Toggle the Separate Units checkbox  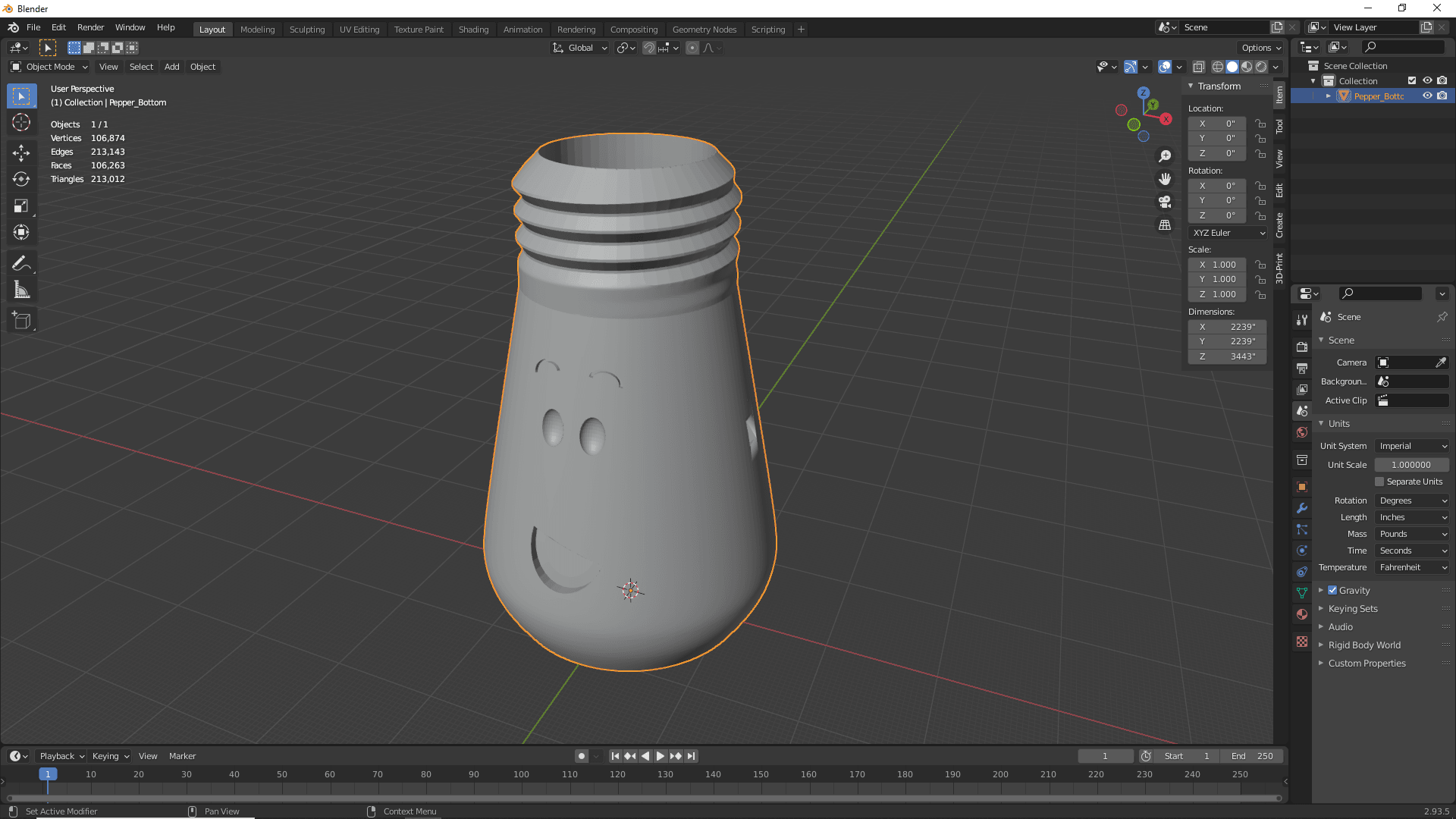tap(1379, 482)
